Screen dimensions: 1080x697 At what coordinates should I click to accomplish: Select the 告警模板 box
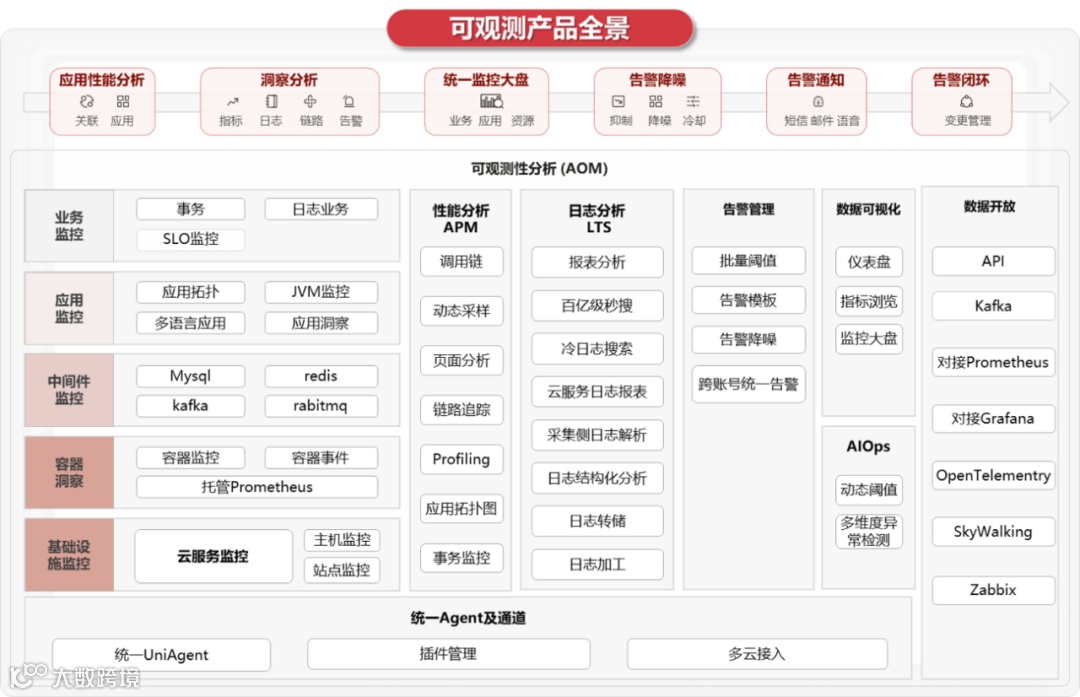(x=748, y=300)
